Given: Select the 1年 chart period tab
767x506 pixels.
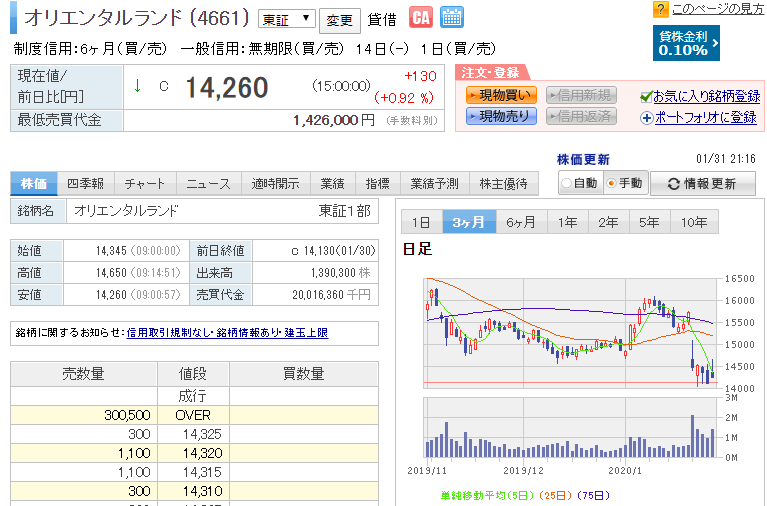Looking at the screenshot, I should click(567, 222).
